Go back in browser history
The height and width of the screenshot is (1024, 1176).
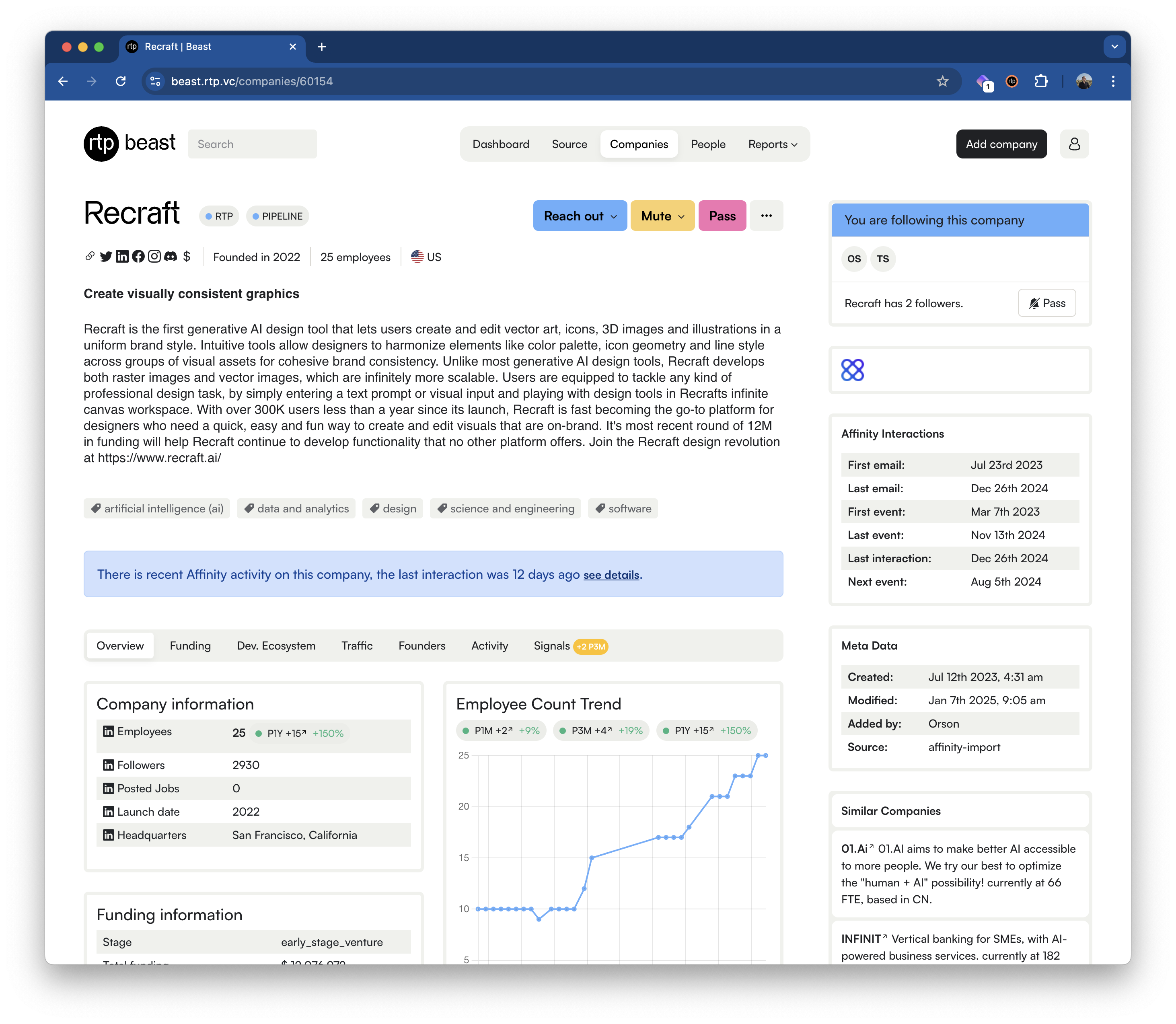[x=63, y=81]
